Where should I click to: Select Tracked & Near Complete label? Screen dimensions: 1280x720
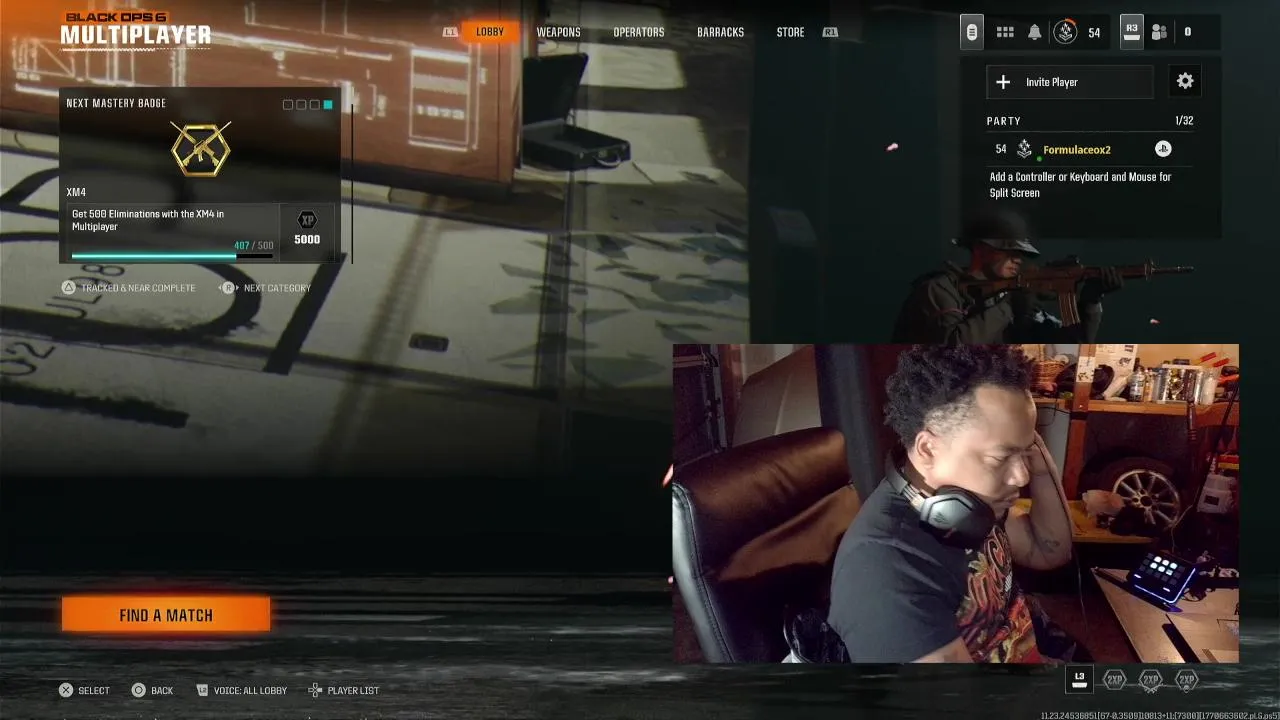[138, 288]
